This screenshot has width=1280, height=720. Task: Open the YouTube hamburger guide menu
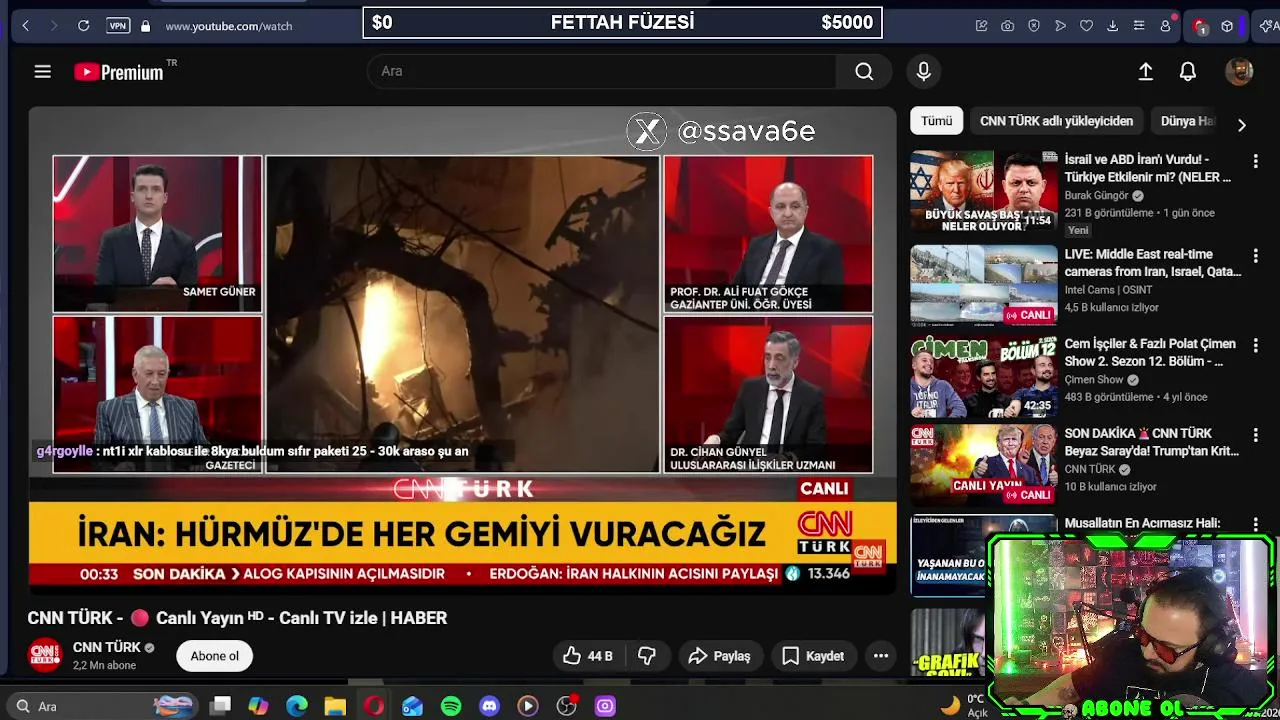tap(42, 71)
